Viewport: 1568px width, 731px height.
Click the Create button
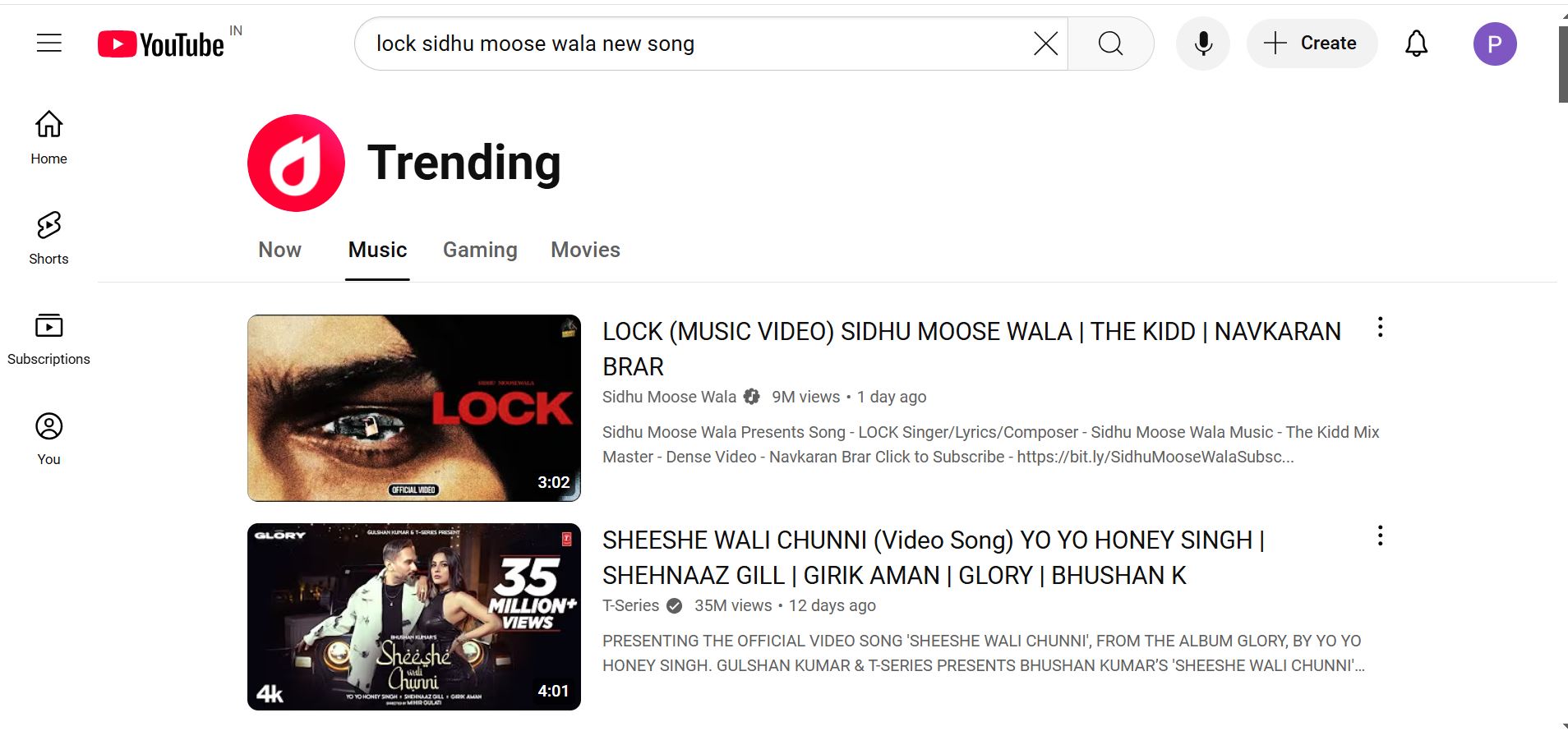click(1312, 44)
